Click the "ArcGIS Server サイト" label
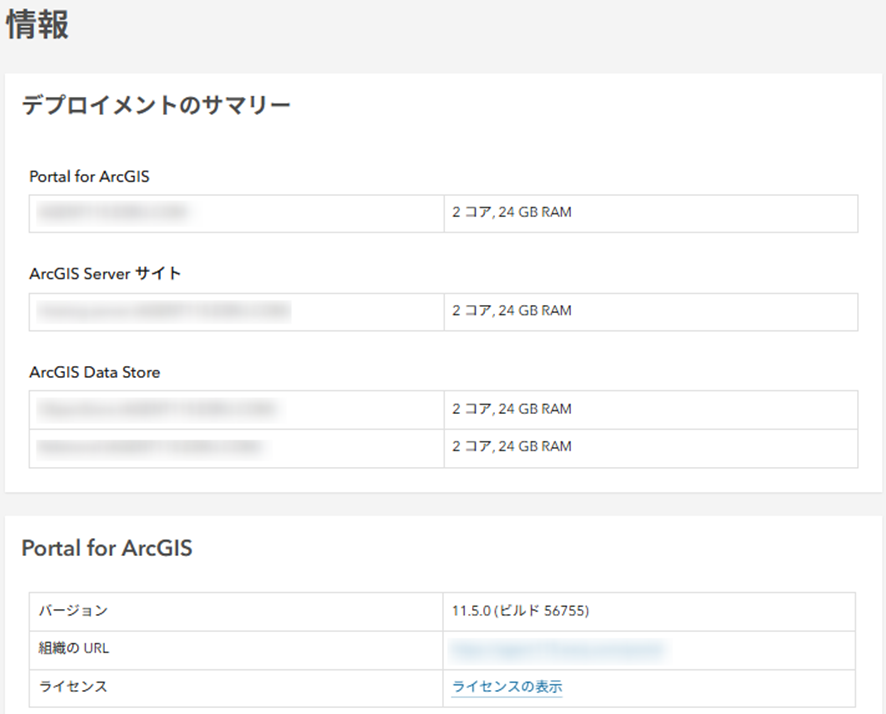The height and width of the screenshot is (714, 886). pyautogui.click(x=106, y=274)
